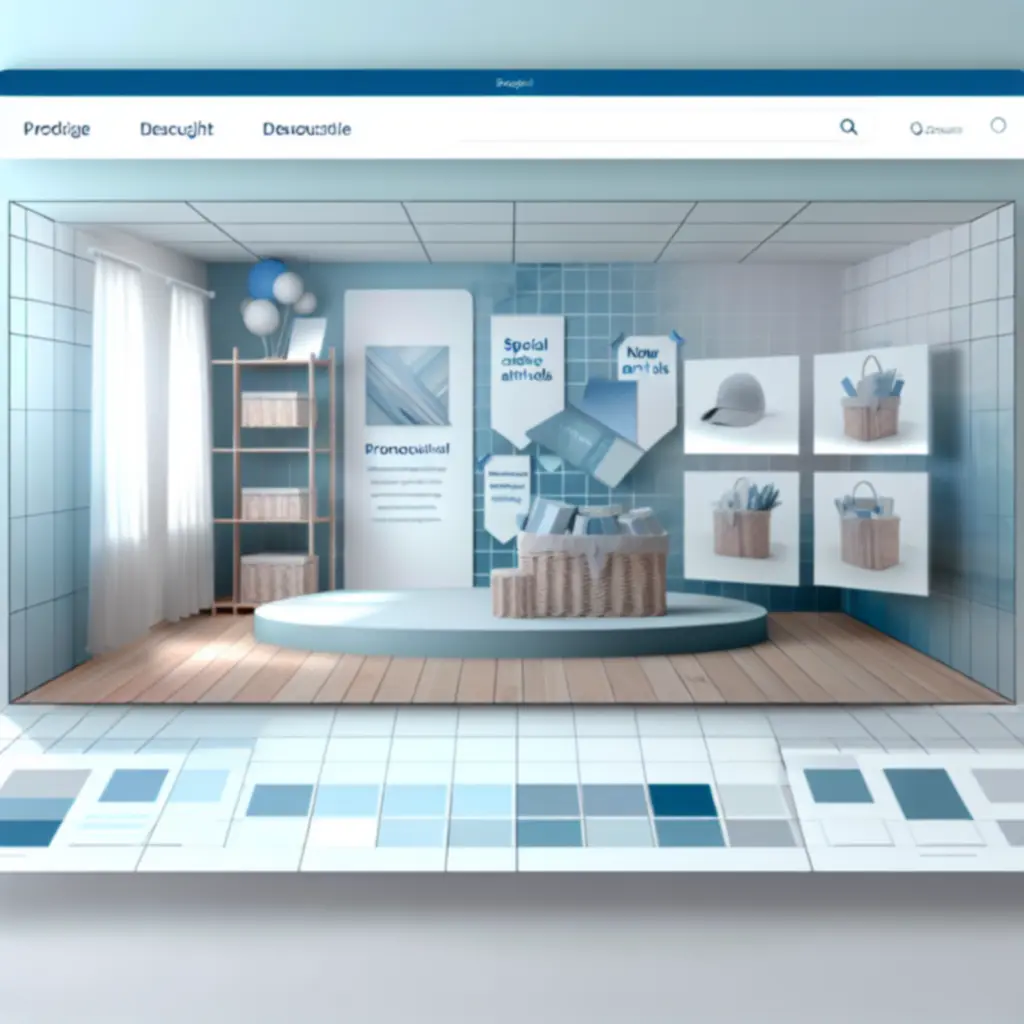Click the circular icon at far right of navbar
This screenshot has width=1024, height=1024.
pos(997,126)
